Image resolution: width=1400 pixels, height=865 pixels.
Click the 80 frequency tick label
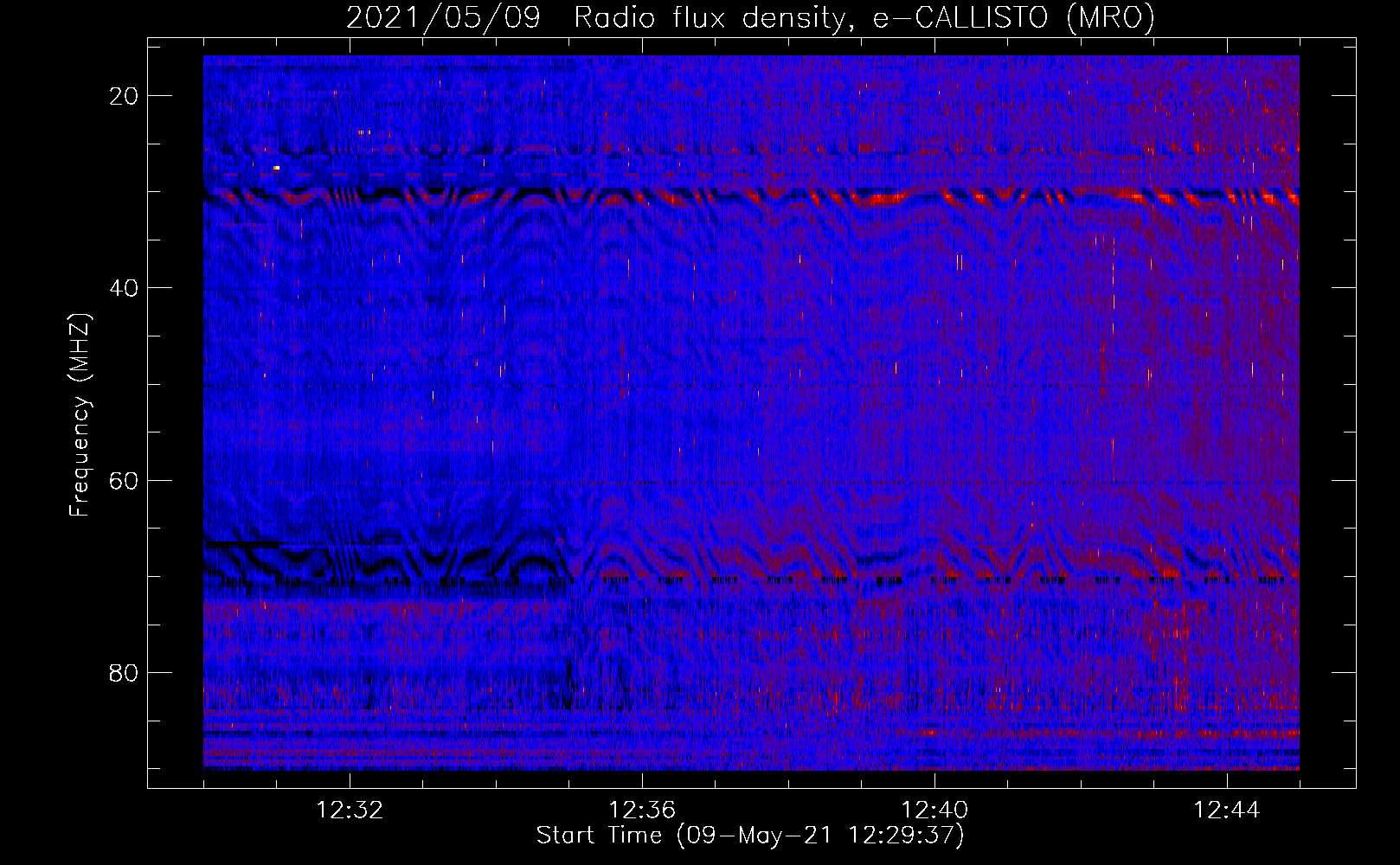tap(124, 672)
